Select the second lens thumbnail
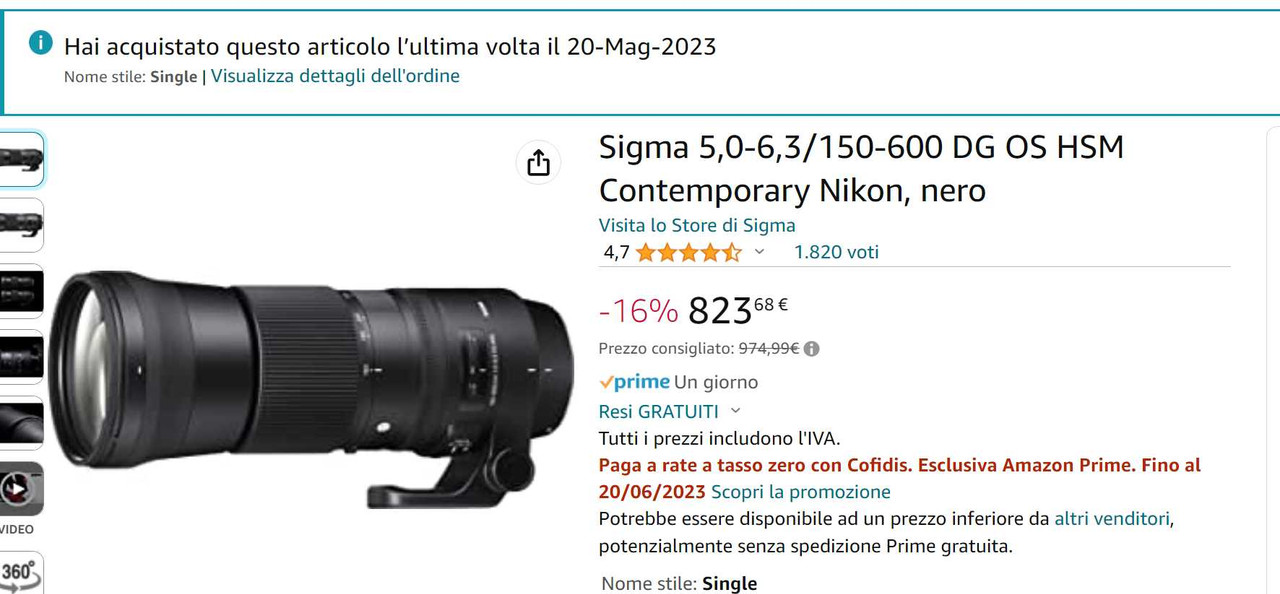The height and width of the screenshot is (594, 1280). [x=20, y=224]
